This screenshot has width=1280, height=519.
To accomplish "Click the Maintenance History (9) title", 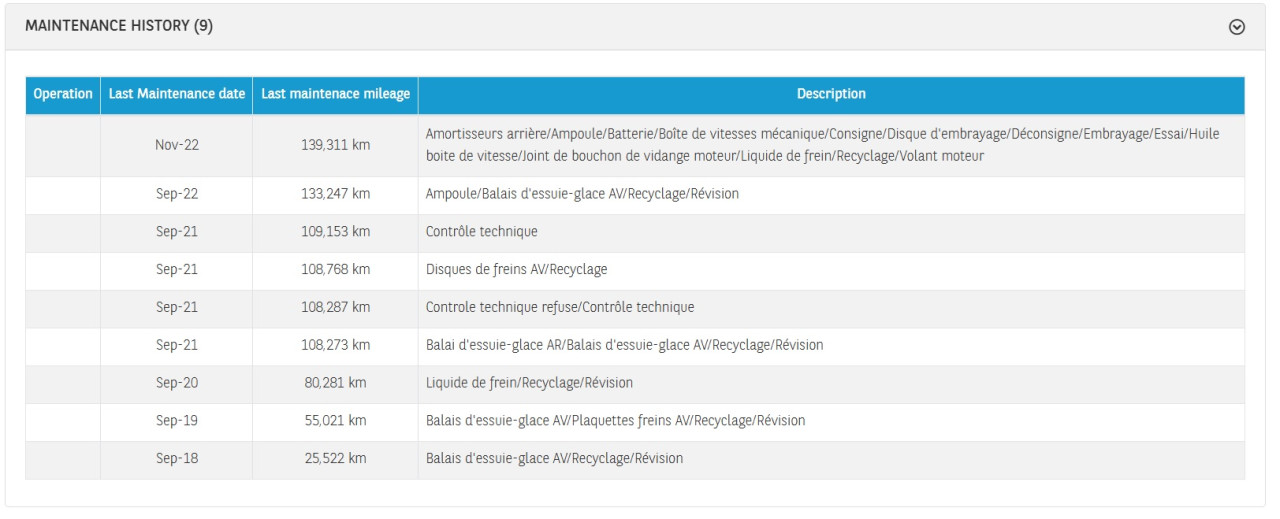I will coord(119,27).
